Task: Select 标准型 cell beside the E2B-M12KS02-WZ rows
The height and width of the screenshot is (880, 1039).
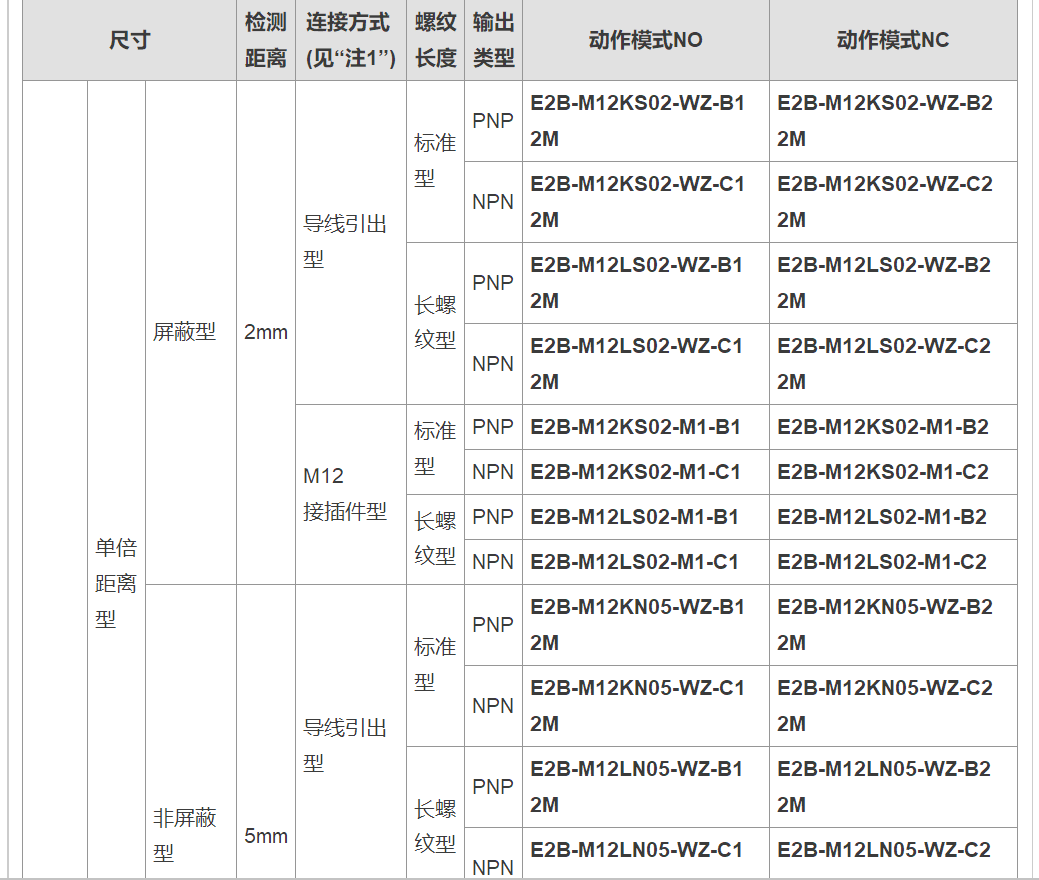Action: click(435, 162)
